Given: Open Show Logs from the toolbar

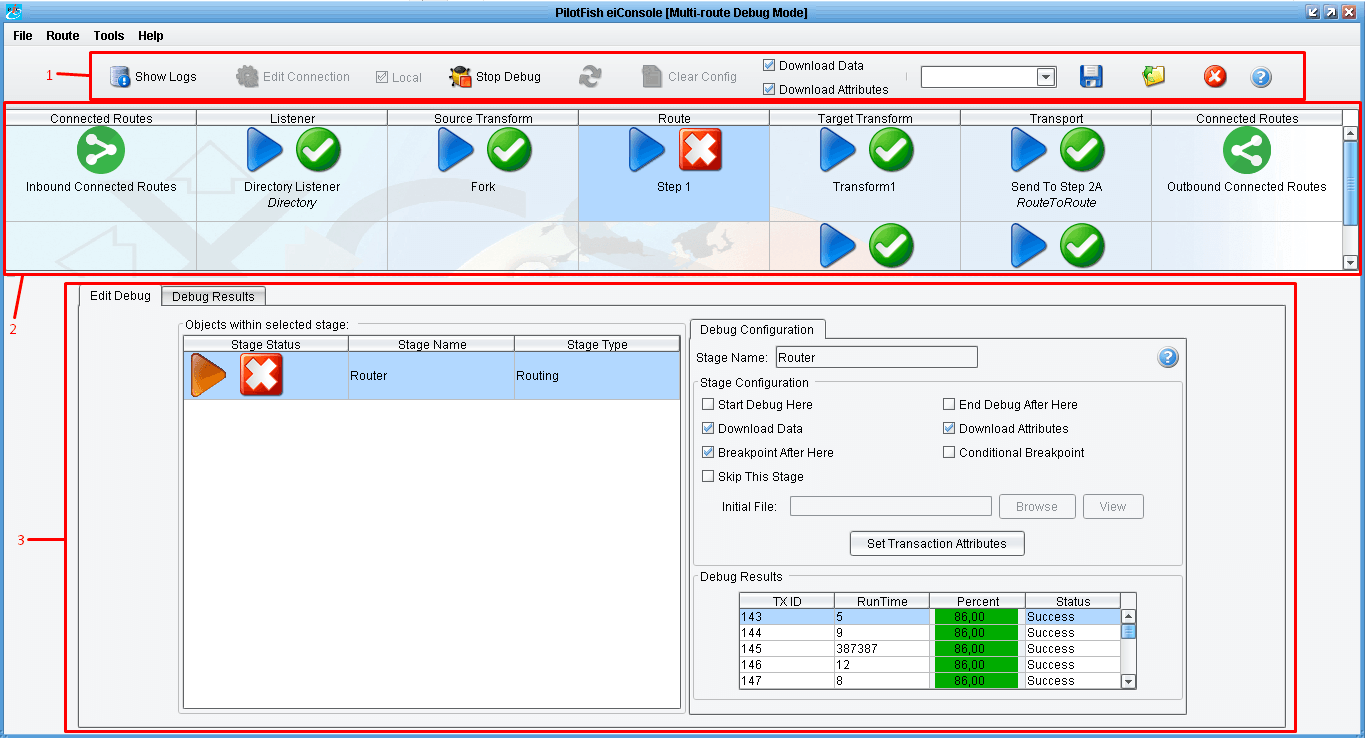Looking at the screenshot, I should [153, 77].
